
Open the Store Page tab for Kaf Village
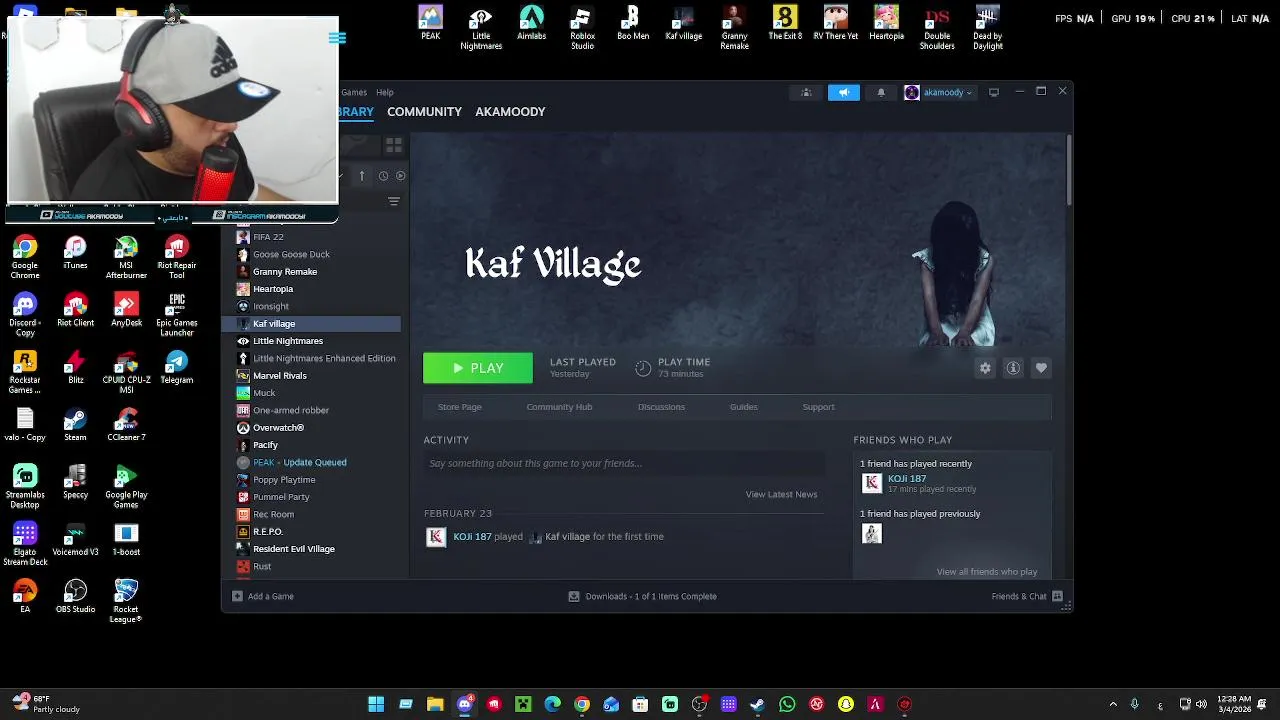(460, 407)
